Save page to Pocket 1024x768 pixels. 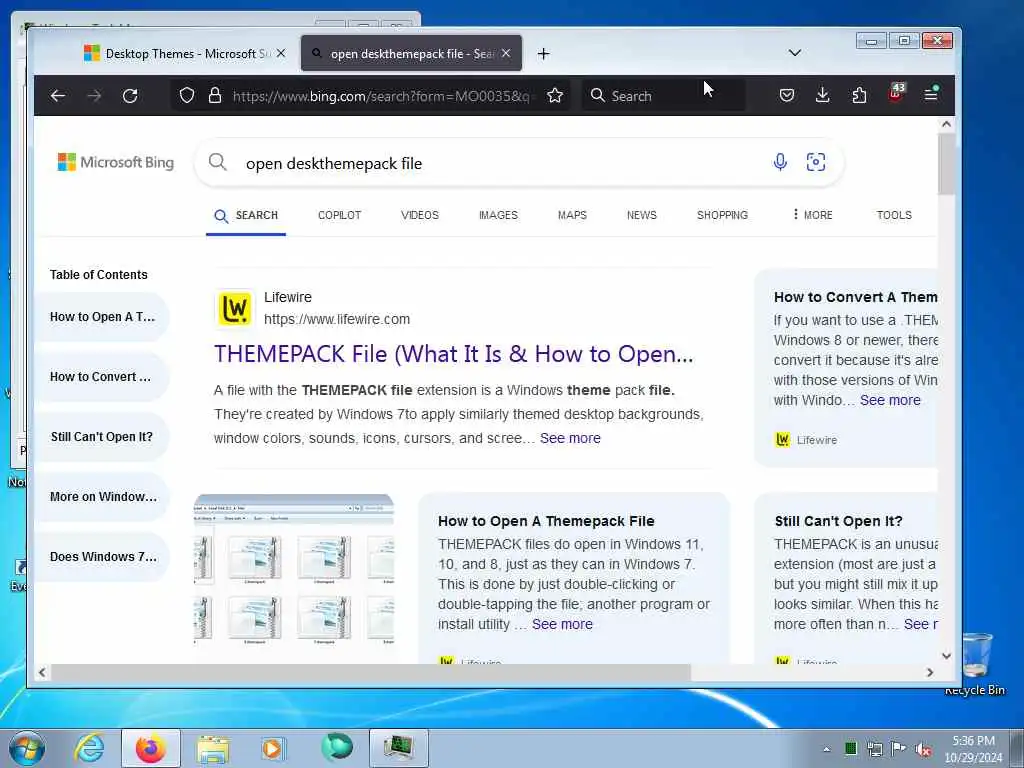pyautogui.click(x=787, y=96)
